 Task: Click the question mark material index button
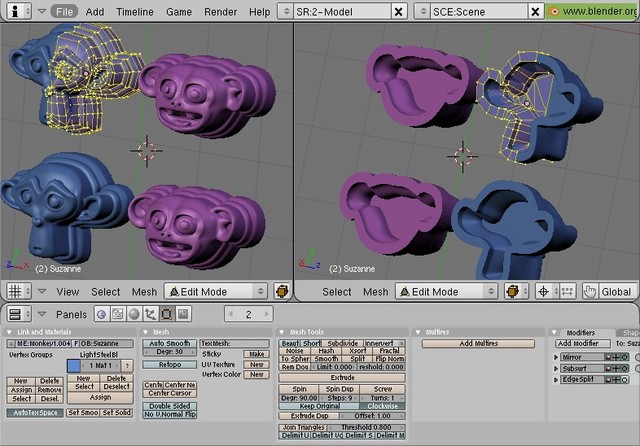(x=127, y=366)
